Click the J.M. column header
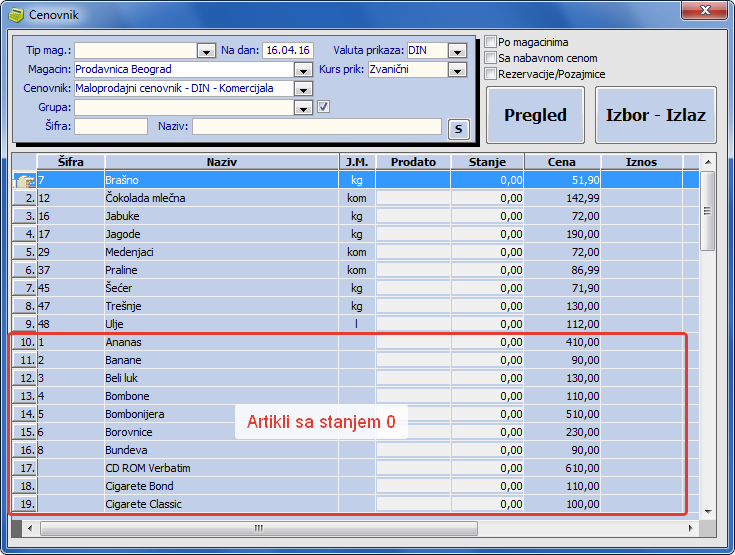 (357, 162)
